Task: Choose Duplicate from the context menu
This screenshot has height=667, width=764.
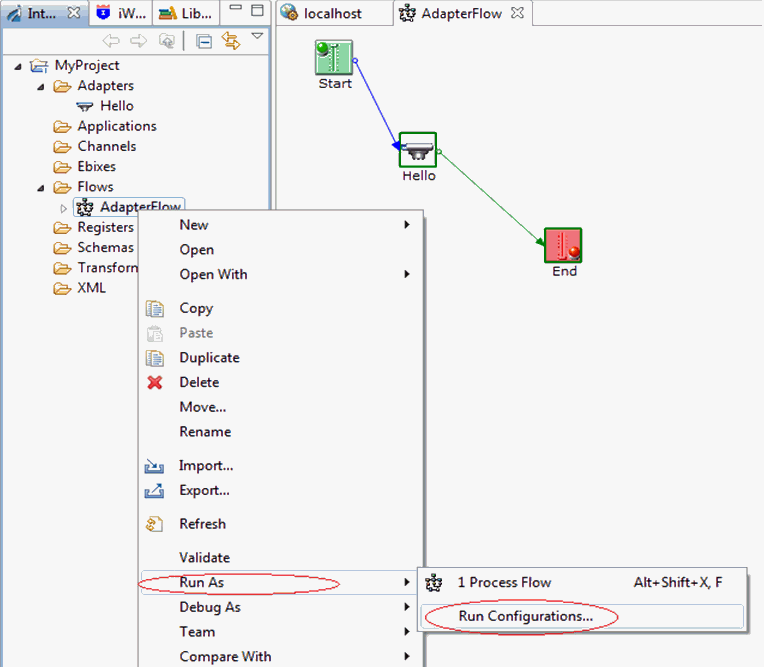Action: [281, 358]
